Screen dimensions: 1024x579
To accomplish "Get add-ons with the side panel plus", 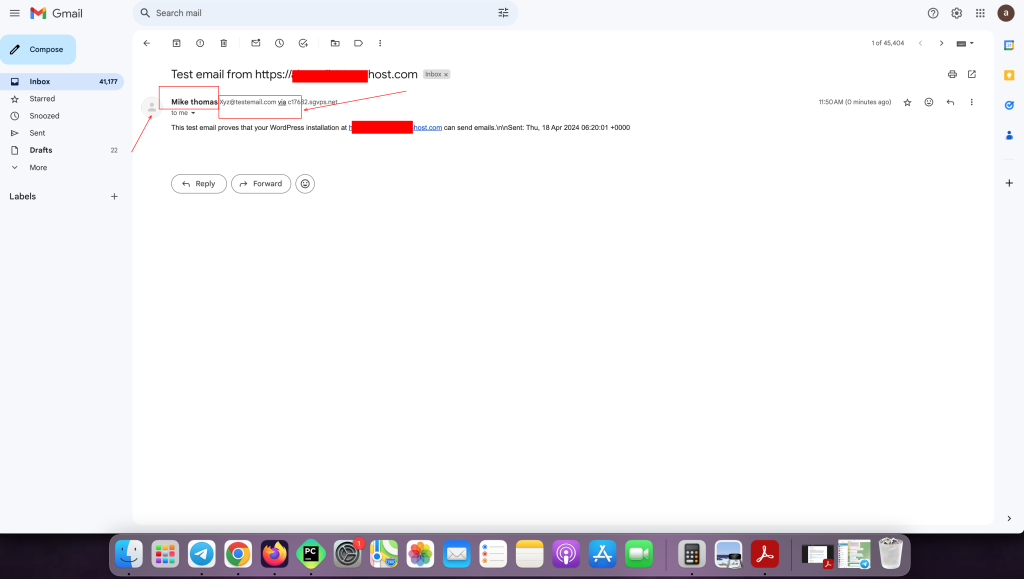I will pyautogui.click(x=1009, y=183).
